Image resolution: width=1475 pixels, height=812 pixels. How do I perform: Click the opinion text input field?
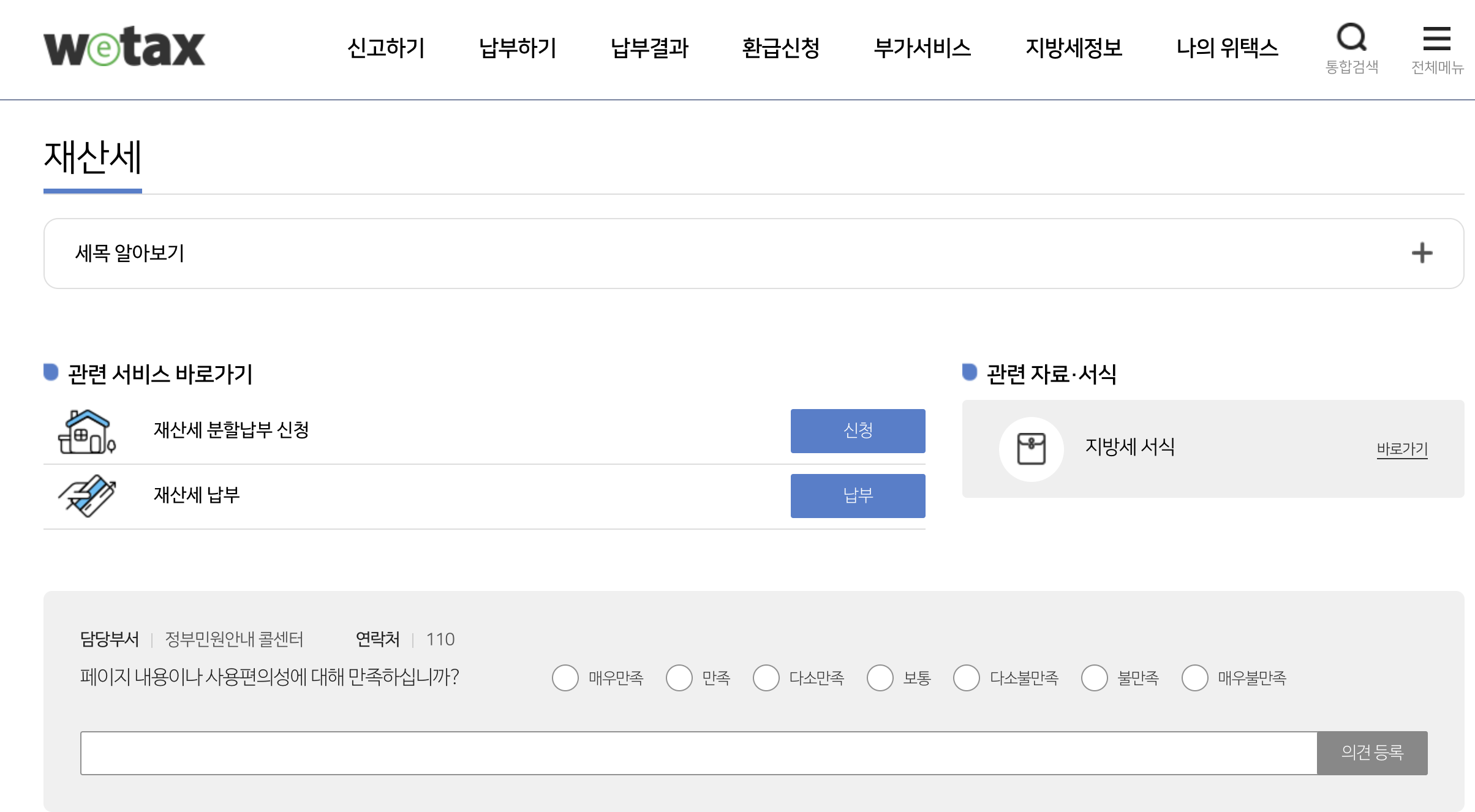pyautogui.click(x=698, y=753)
